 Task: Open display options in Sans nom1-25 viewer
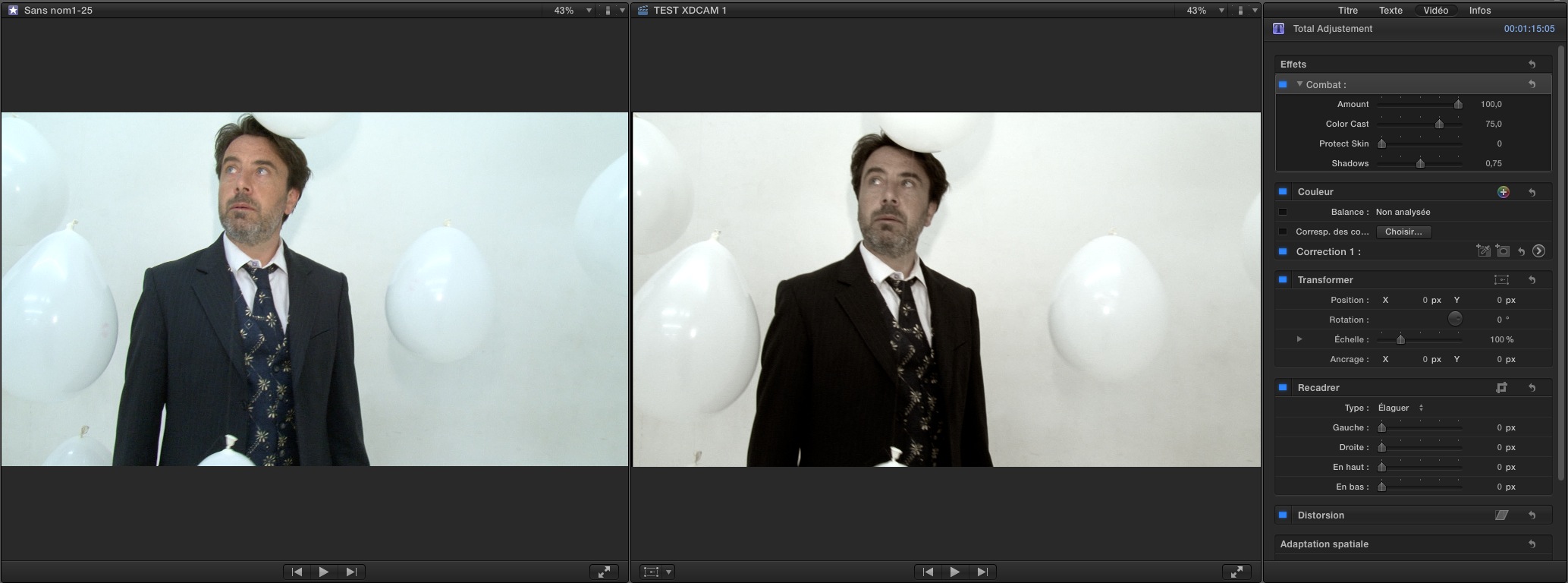pos(614,11)
